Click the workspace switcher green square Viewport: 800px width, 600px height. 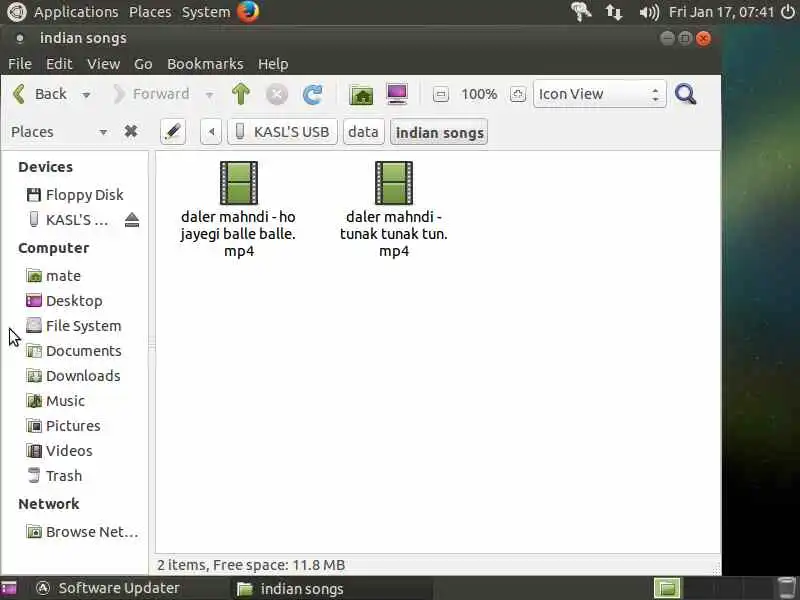point(667,588)
